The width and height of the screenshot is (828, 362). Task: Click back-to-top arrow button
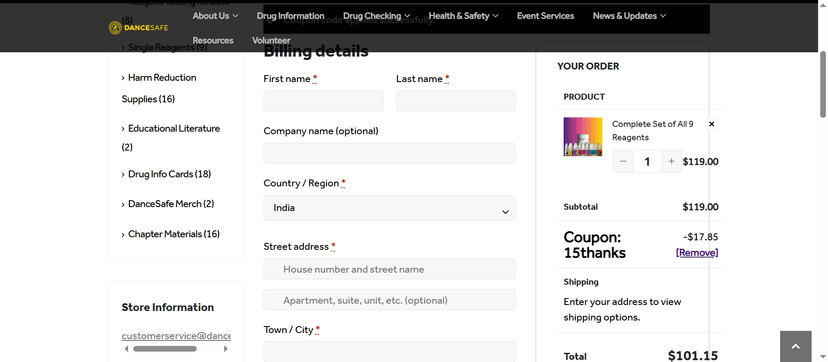click(x=795, y=347)
